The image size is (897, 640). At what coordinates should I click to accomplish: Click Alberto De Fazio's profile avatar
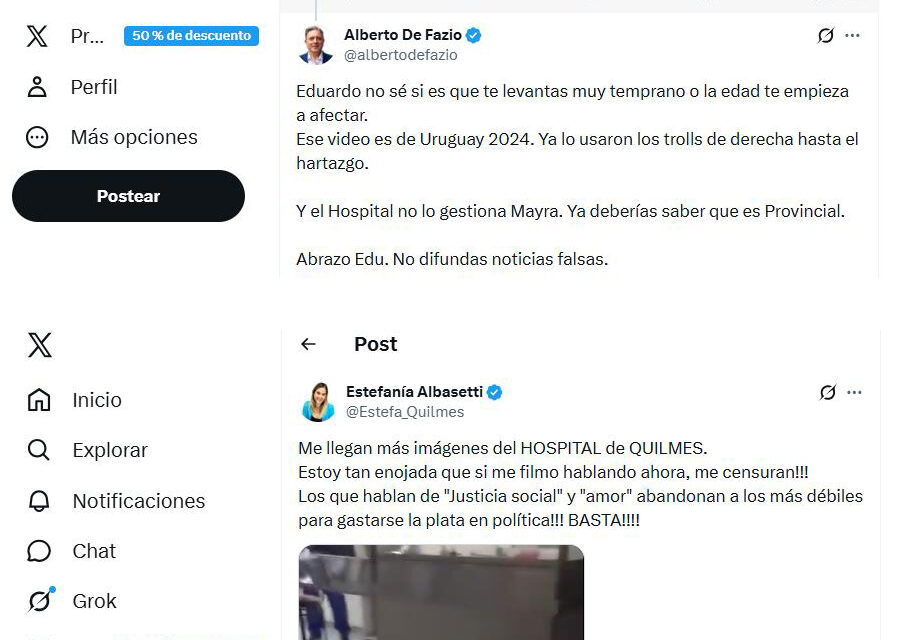(x=316, y=45)
